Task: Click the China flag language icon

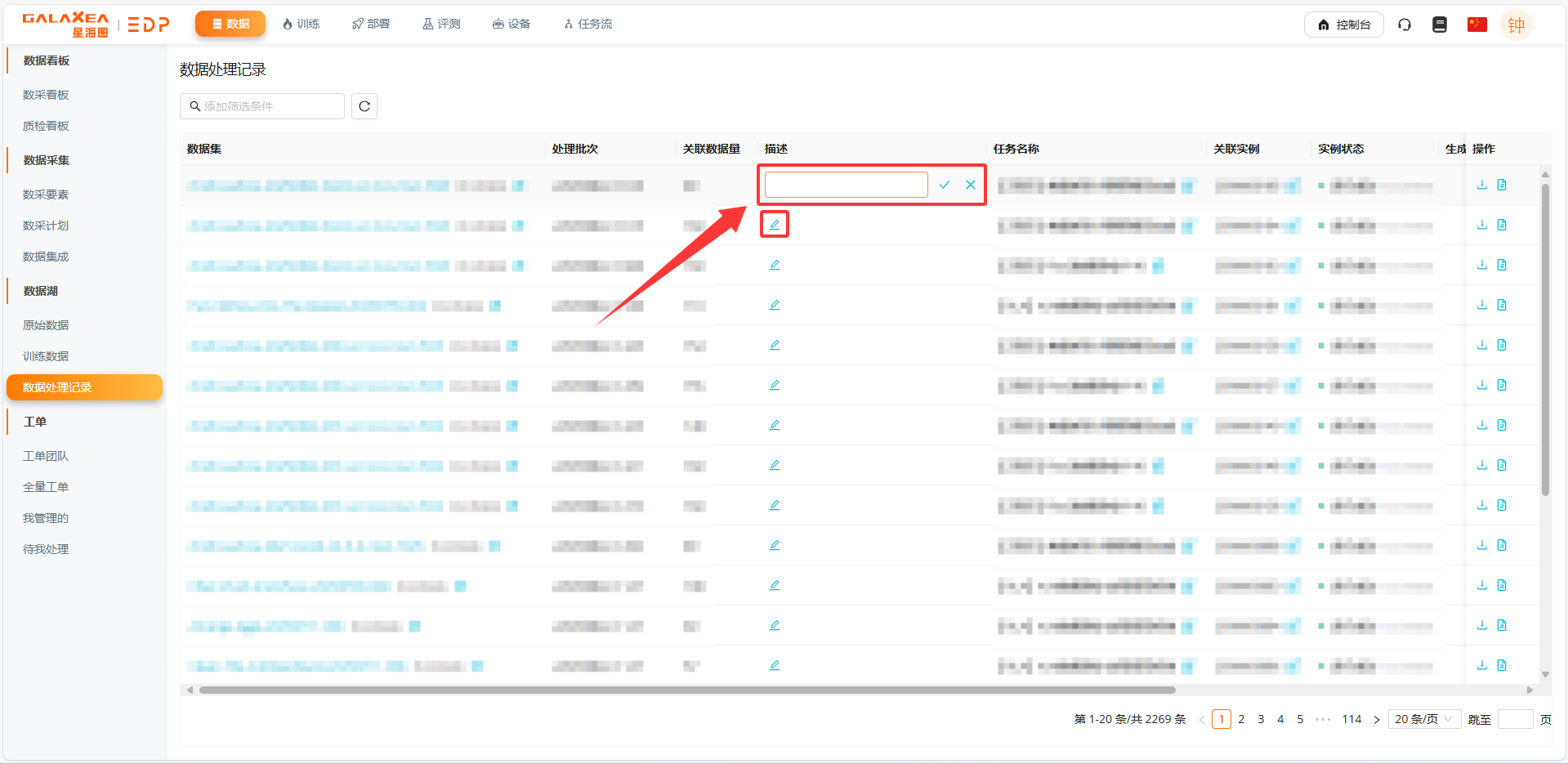Action: tap(1476, 25)
